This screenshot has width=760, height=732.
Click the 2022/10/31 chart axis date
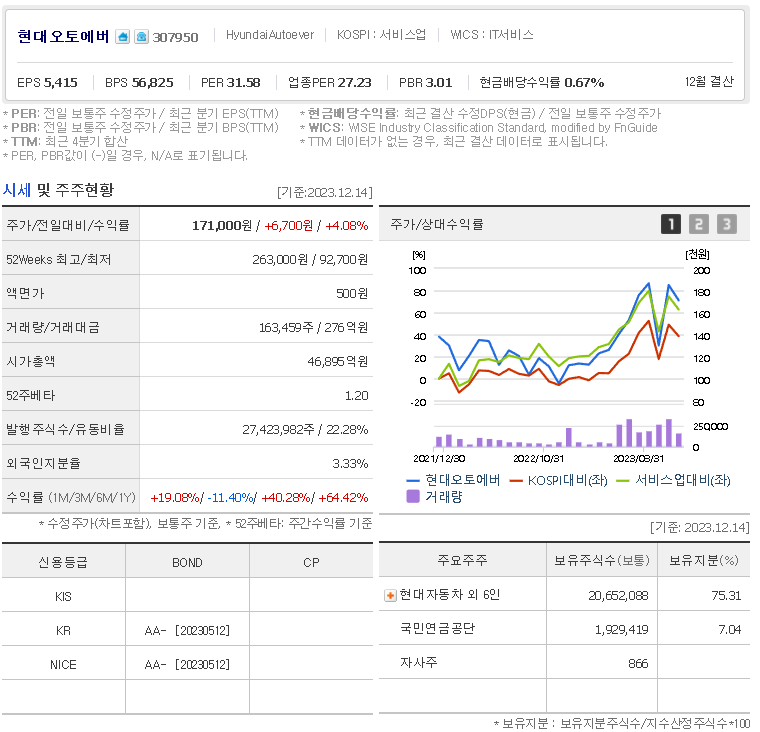click(538, 459)
